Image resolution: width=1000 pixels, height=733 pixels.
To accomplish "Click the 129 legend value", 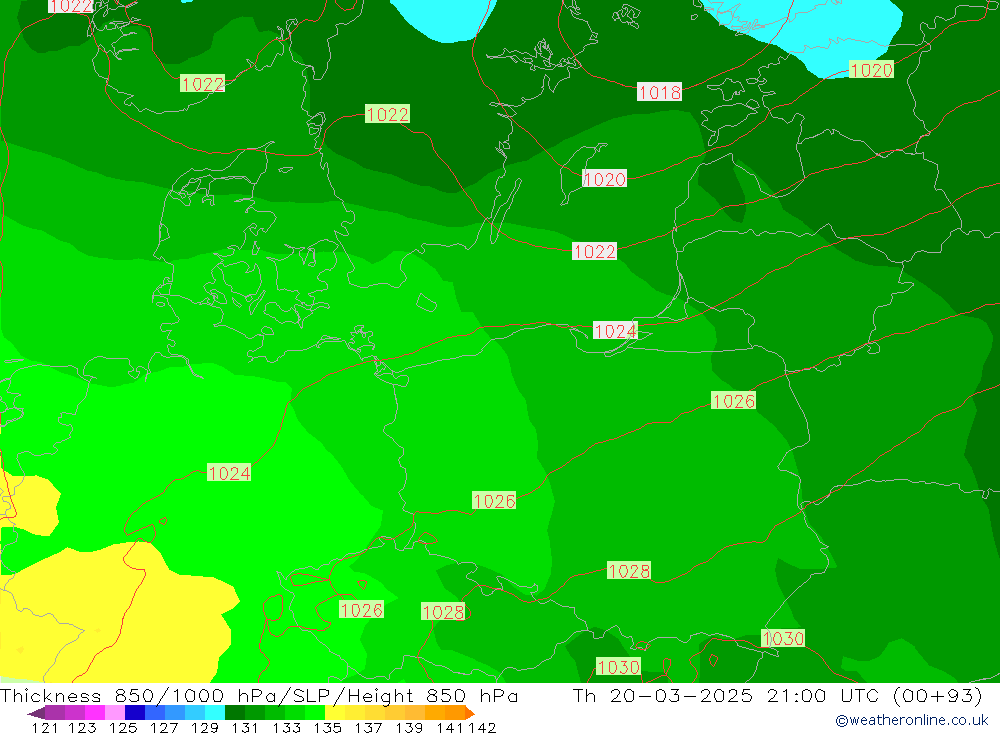I will pyautogui.click(x=205, y=727).
